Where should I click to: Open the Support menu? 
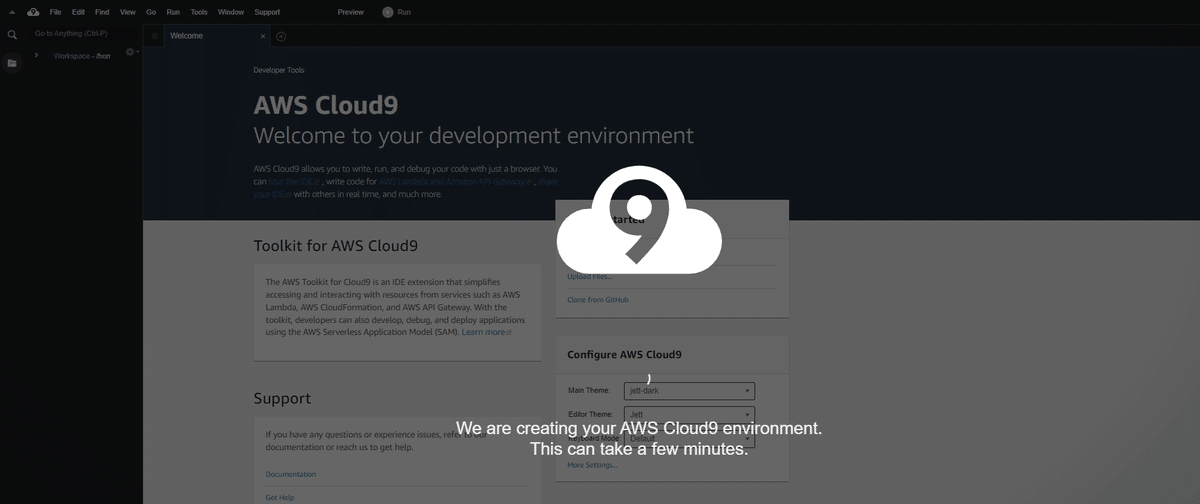click(267, 12)
